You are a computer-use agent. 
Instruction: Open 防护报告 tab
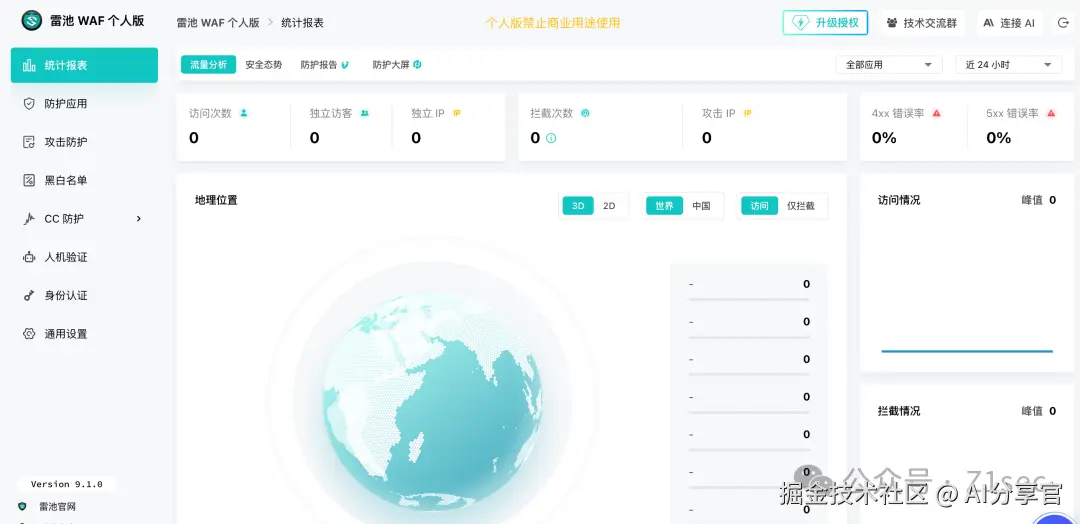[x=325, y=65]
